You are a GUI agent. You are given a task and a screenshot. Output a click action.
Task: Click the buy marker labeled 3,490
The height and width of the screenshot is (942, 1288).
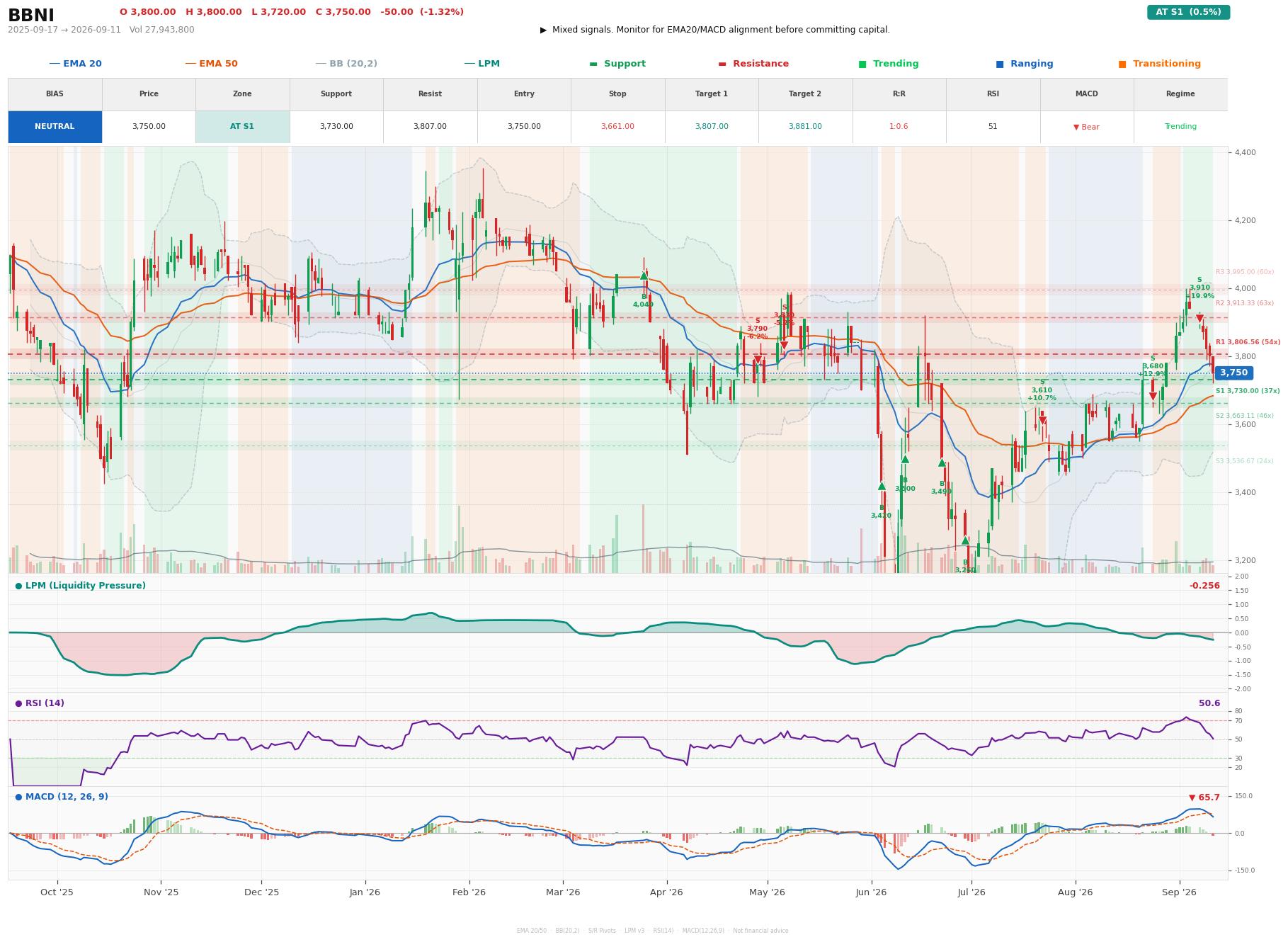(x=942, y=463)
